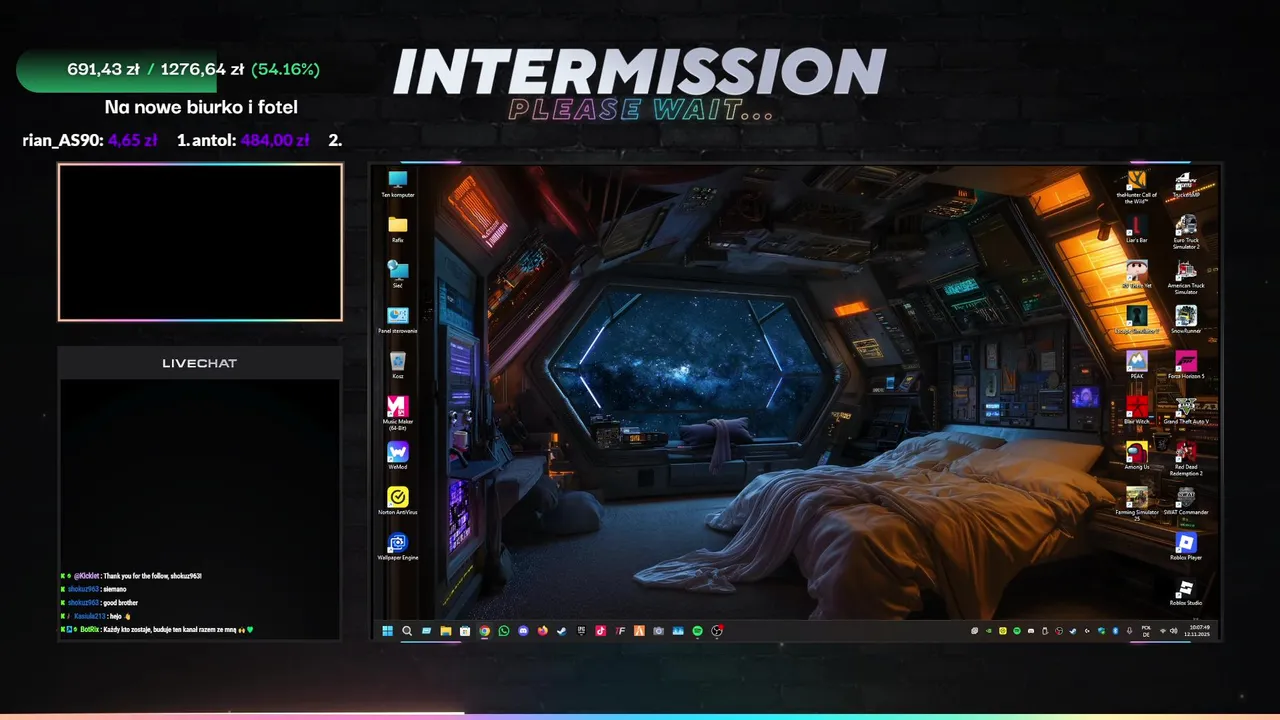The width and height of the screenshot is (1280, 720).
Task: Open Firefox from the taskbar
Action: [x=543, y=631]
